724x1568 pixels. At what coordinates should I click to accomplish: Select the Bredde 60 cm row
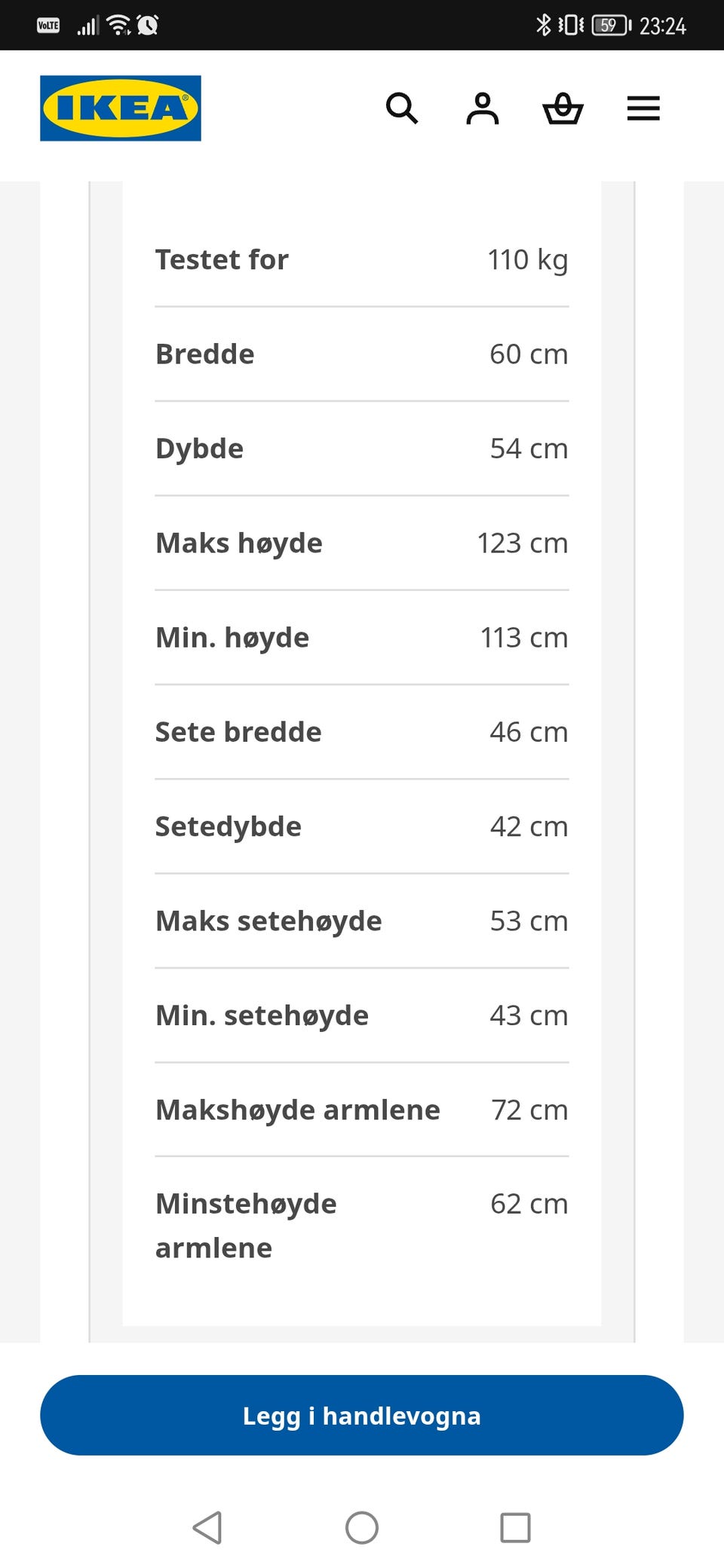point(362,354)
